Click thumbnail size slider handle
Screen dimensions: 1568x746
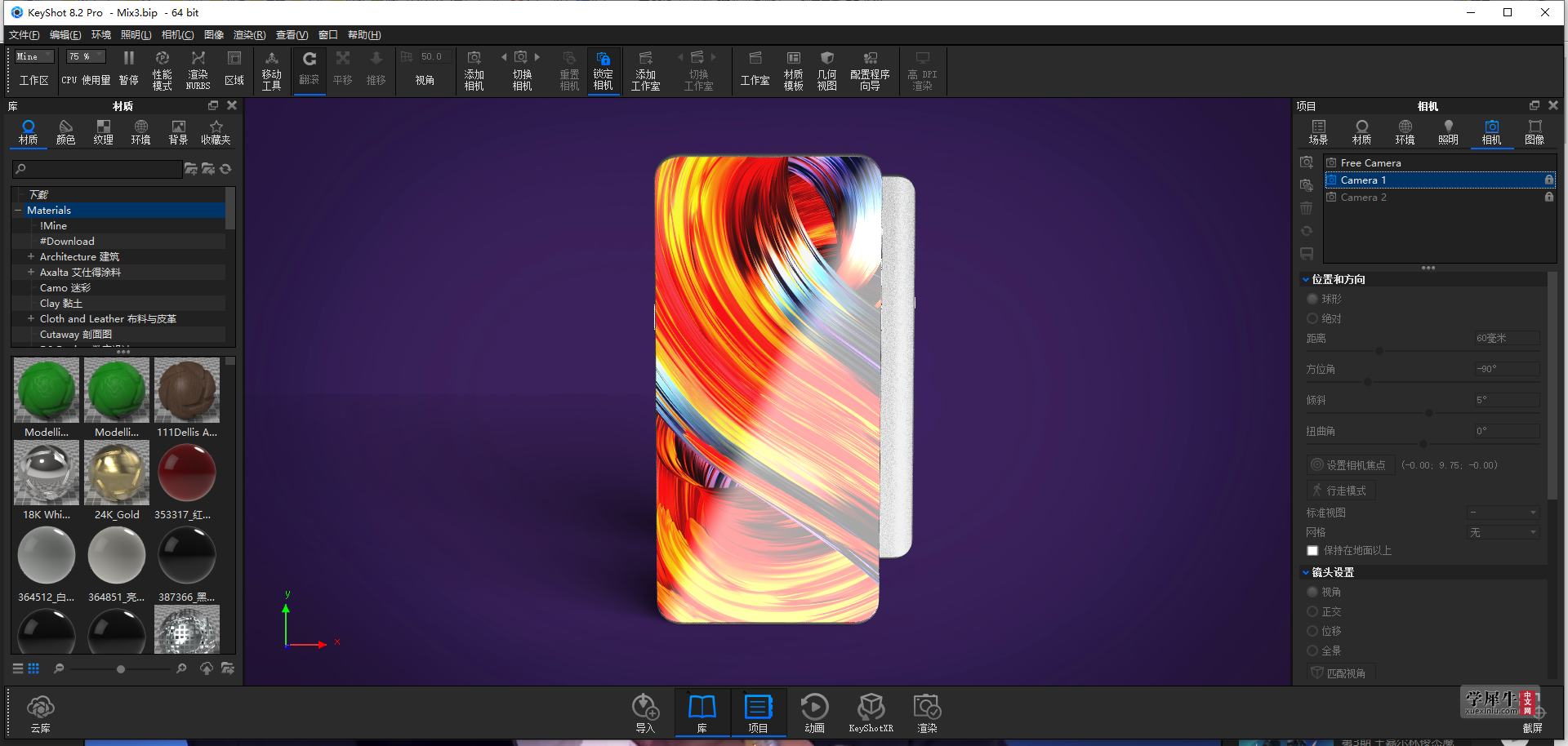point(121,669)
